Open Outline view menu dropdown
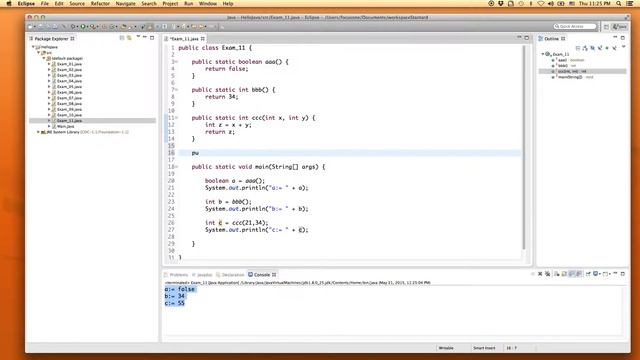The width and height of the screenshot is (640, 360). 623,47
